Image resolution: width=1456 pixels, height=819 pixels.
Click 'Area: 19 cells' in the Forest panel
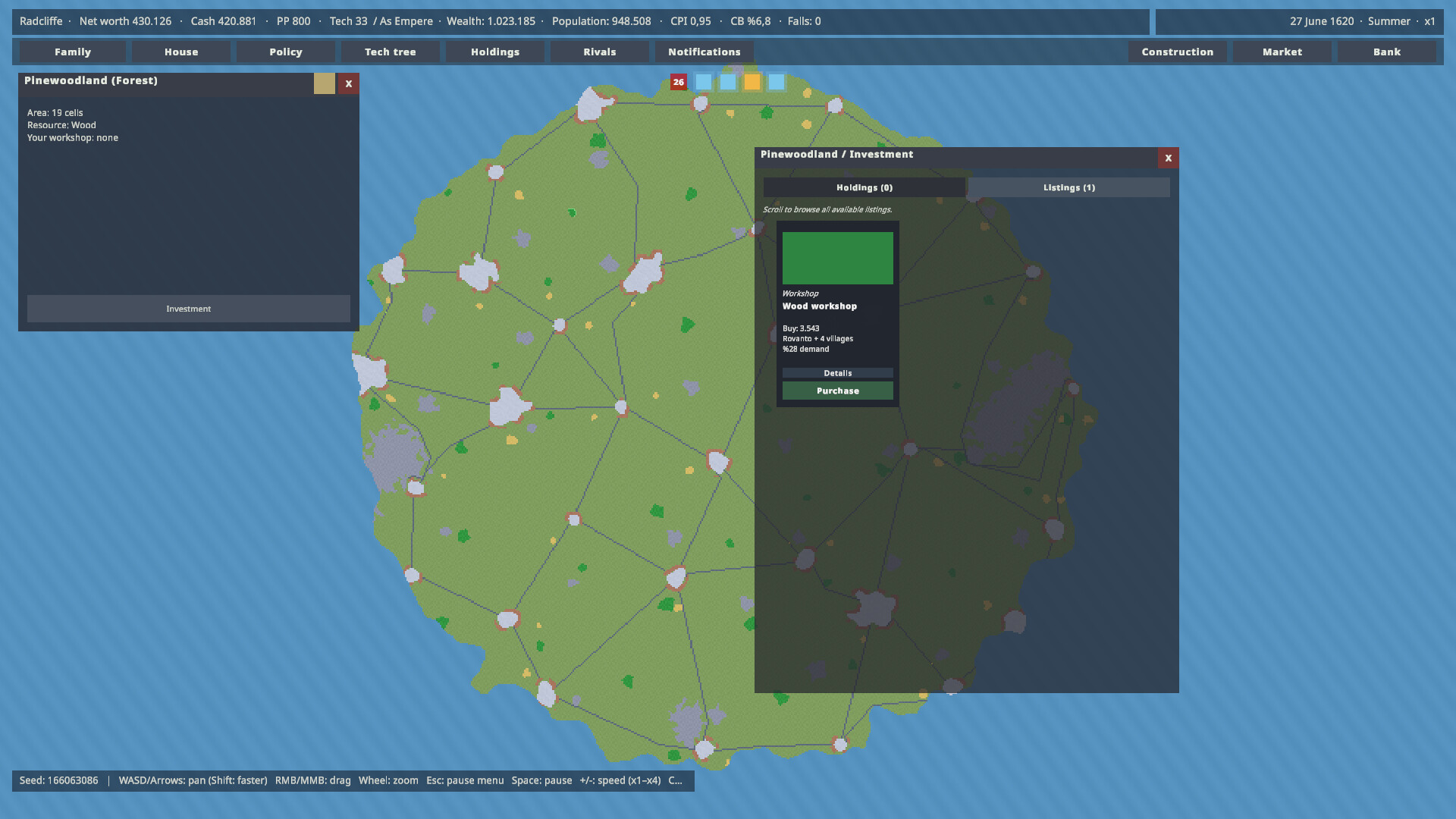tap(55, 113)
